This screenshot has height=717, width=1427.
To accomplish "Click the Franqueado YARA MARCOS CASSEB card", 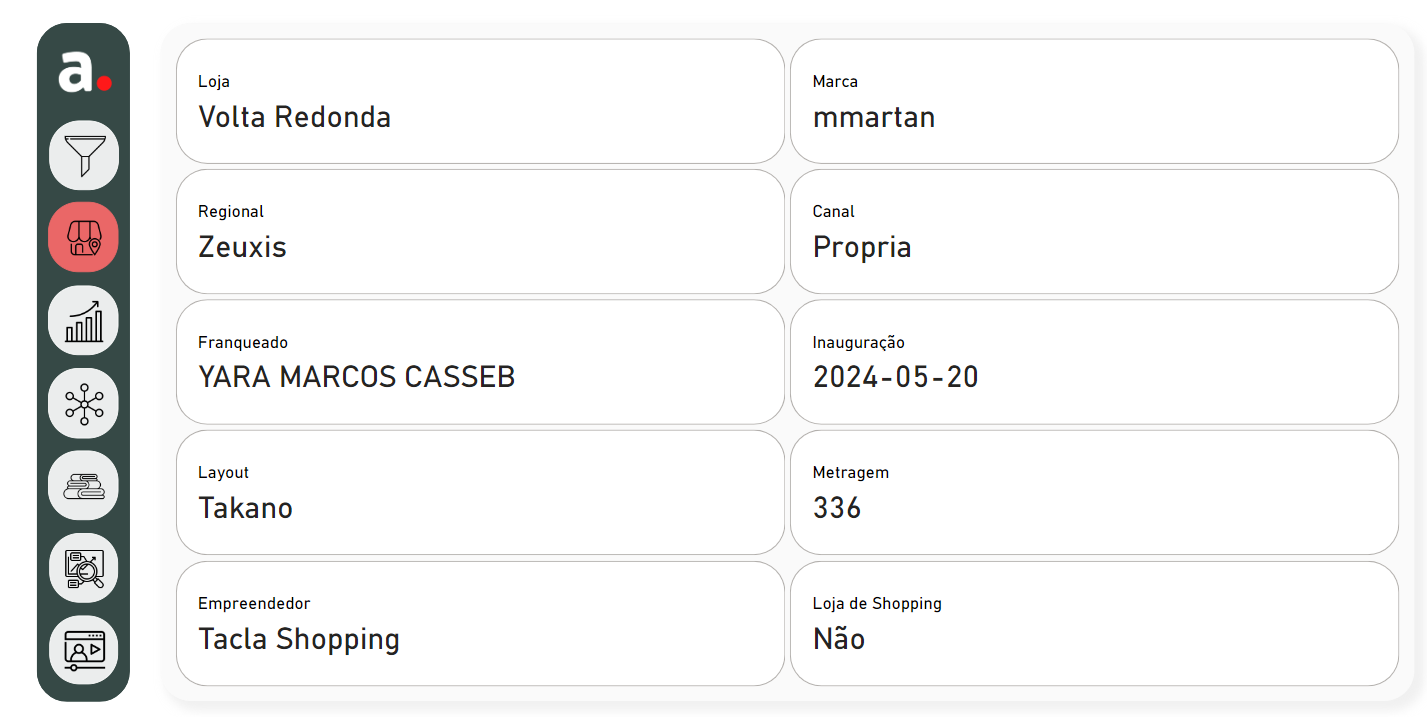I will (x=480, y=362).
